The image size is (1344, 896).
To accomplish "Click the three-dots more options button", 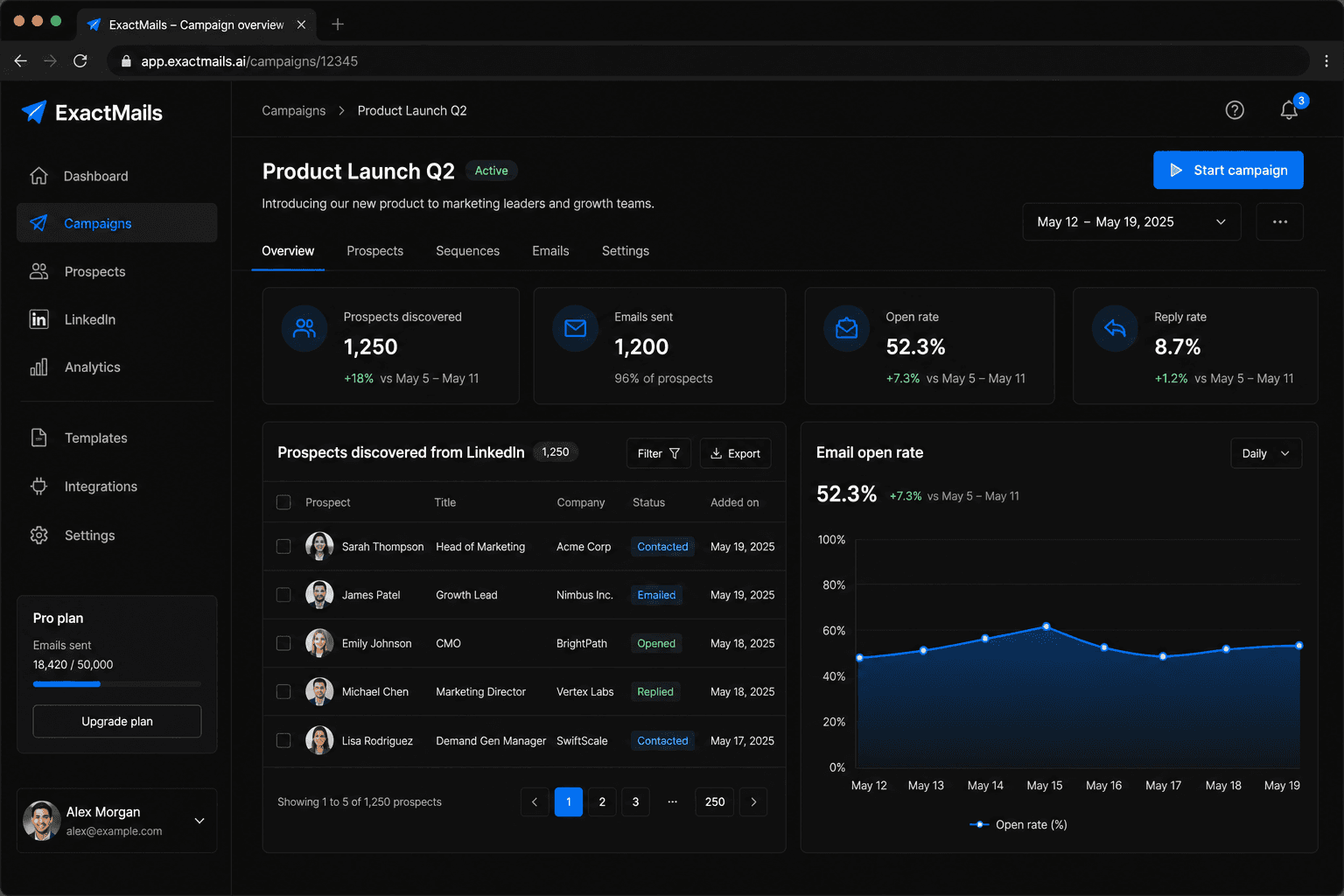I will coord(1279,221).
